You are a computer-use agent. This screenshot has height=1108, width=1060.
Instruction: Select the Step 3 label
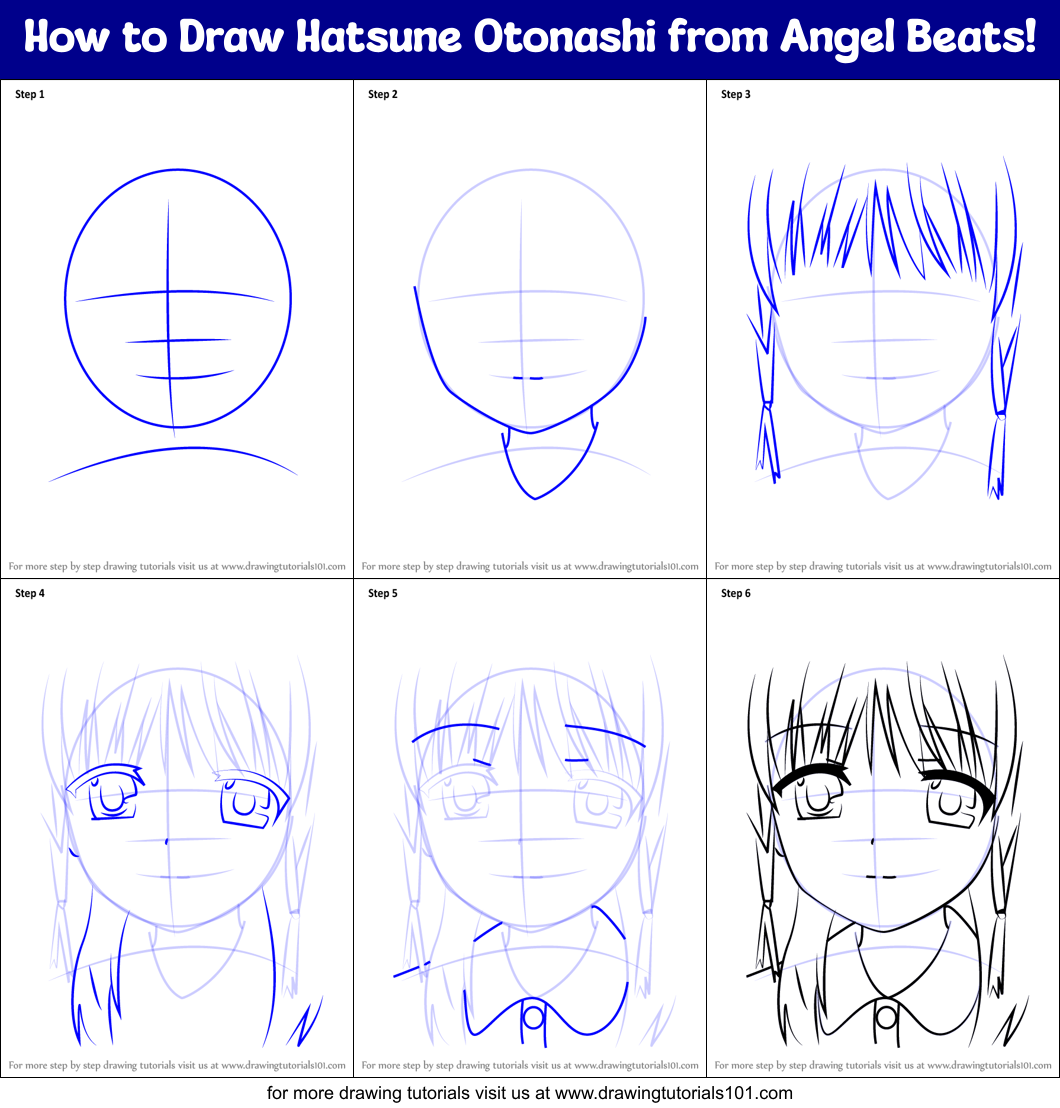(x=735, y=95)
